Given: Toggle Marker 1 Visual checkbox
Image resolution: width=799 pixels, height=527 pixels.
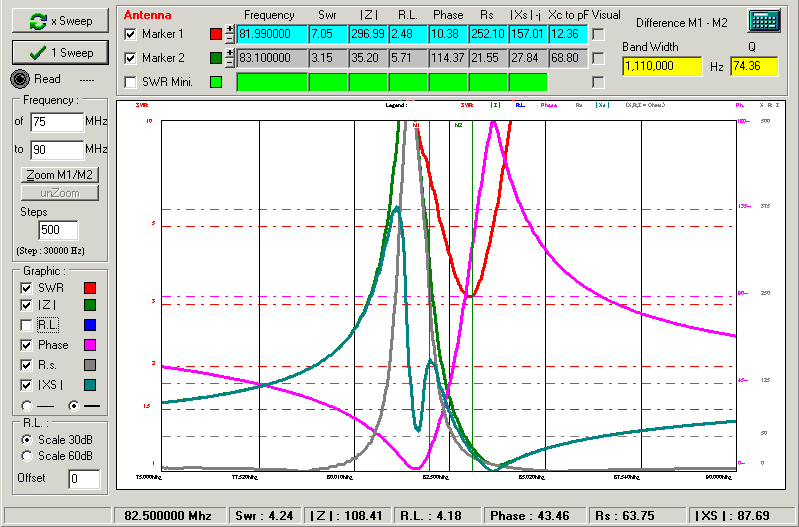Looking at the screenshot, I should pyautogui.click(x=598, y=34).
